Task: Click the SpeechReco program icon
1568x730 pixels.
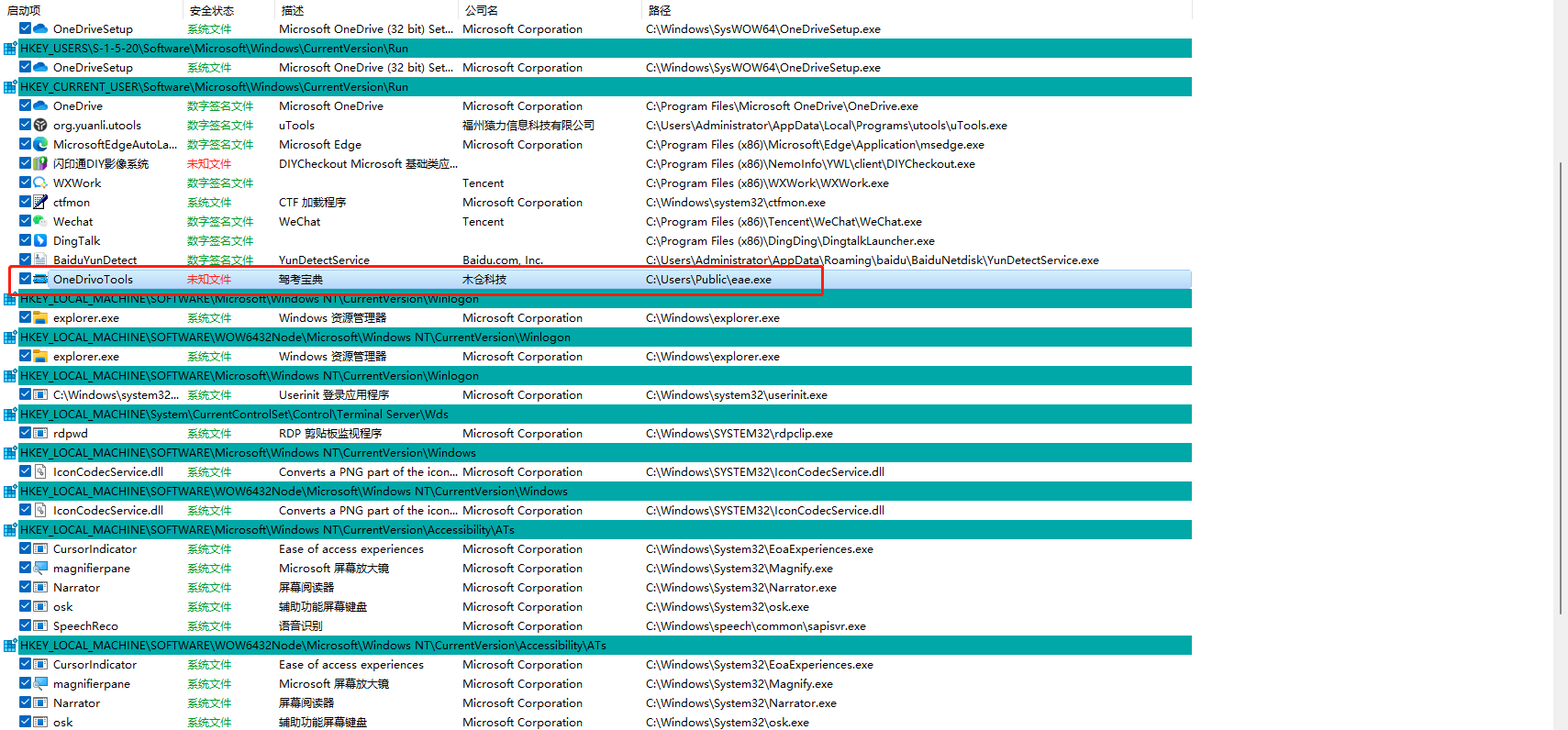Action: click(x=40, y=625)
